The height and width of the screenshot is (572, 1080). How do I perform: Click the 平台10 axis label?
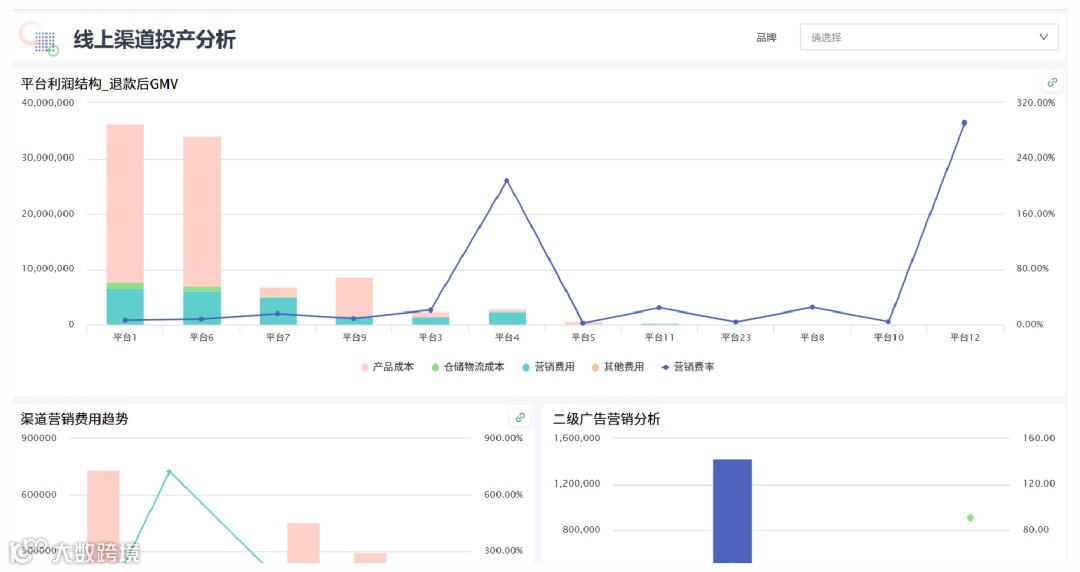[x=889, y=337]
